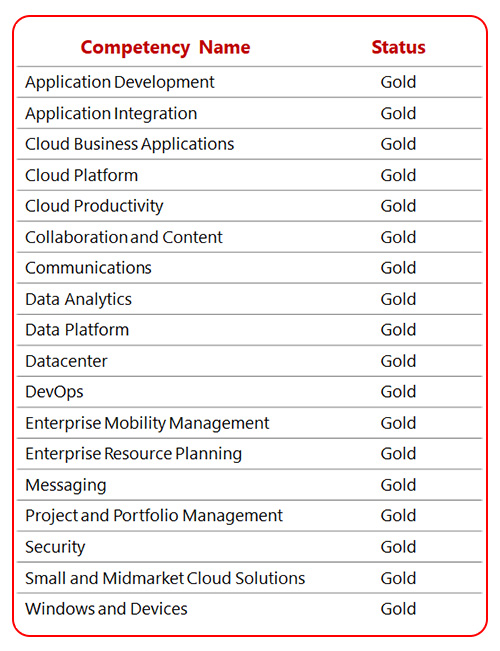Select the Datacenter competency

pyautogui.click(x=66, y=361)
